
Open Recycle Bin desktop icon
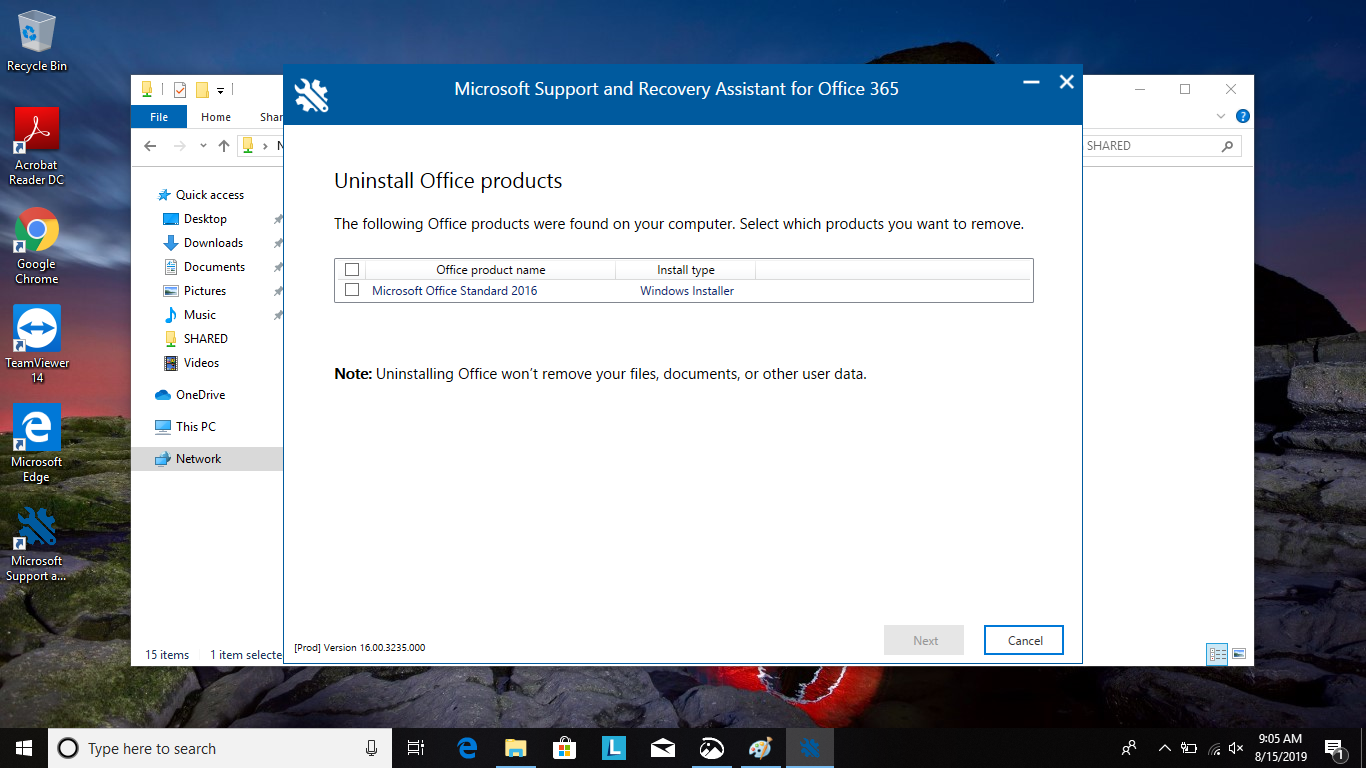(x=37, y=41)
